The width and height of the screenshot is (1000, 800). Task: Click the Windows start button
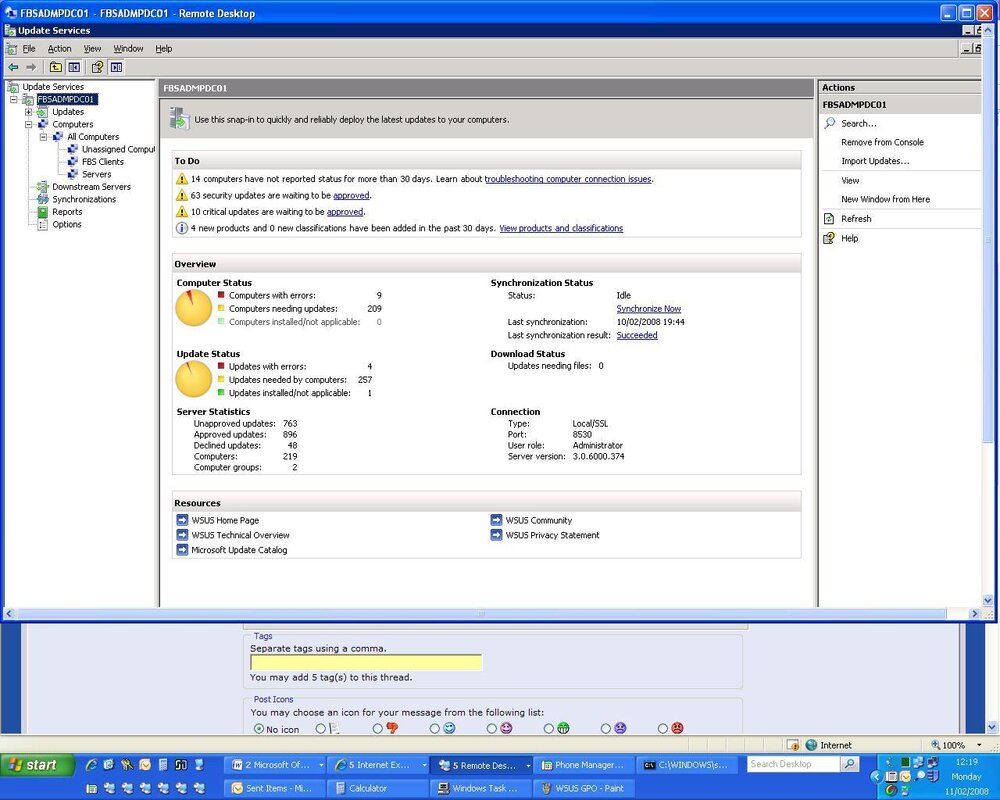point(37,765)
